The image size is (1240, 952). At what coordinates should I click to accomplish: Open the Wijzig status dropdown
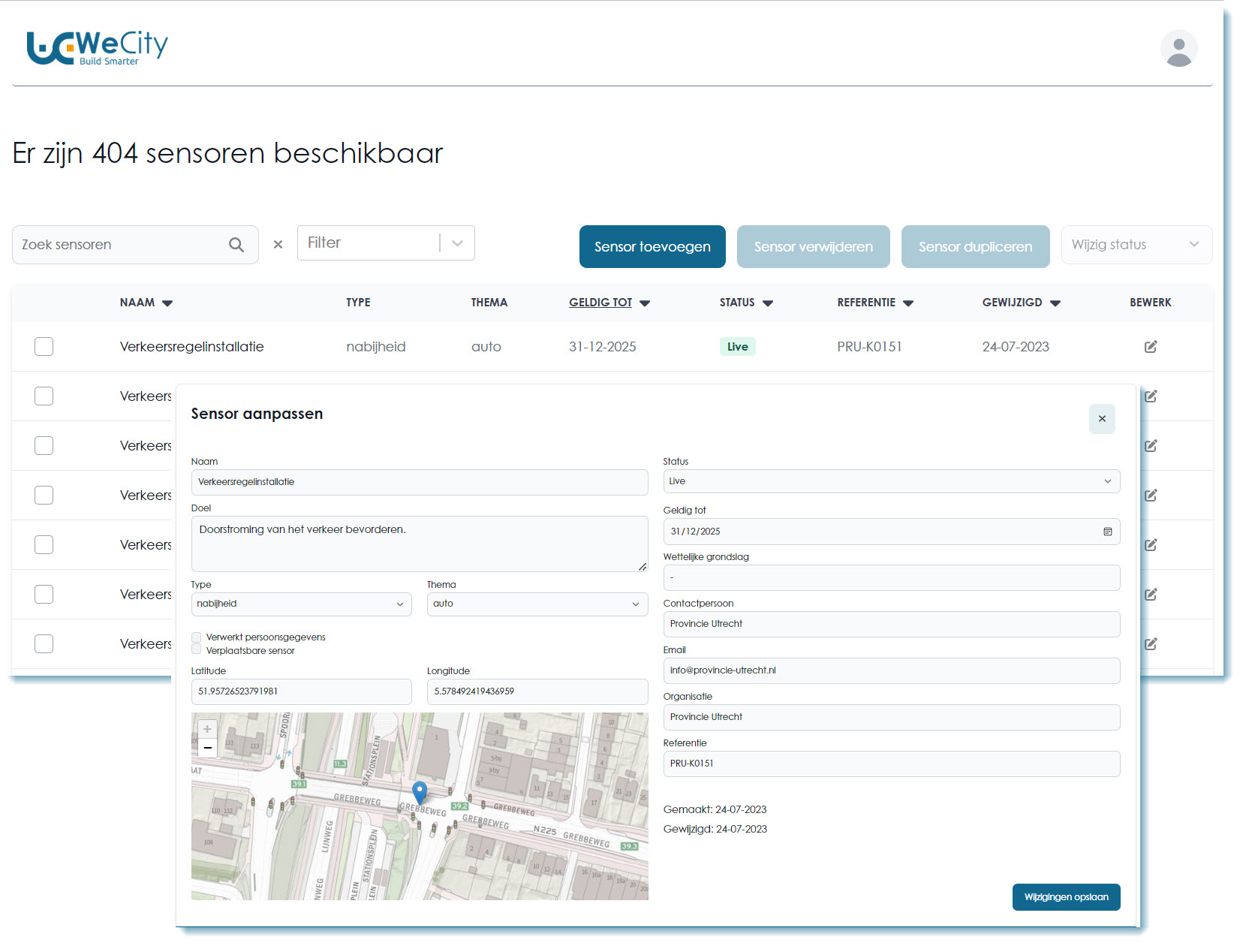[1136, 245]
